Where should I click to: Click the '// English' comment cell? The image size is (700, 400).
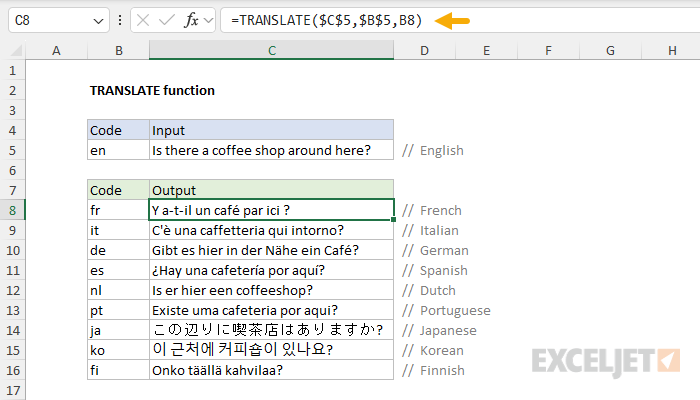433,150
